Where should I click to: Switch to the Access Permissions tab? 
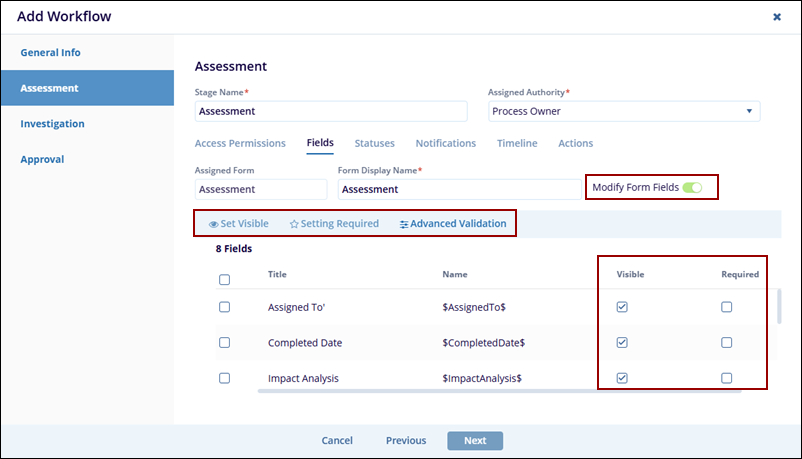coord(240,143)
